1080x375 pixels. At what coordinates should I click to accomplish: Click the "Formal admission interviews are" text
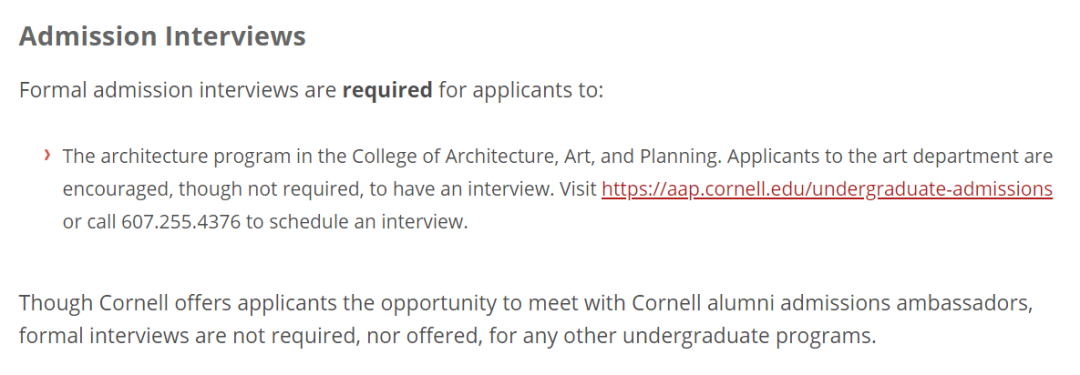178,90
